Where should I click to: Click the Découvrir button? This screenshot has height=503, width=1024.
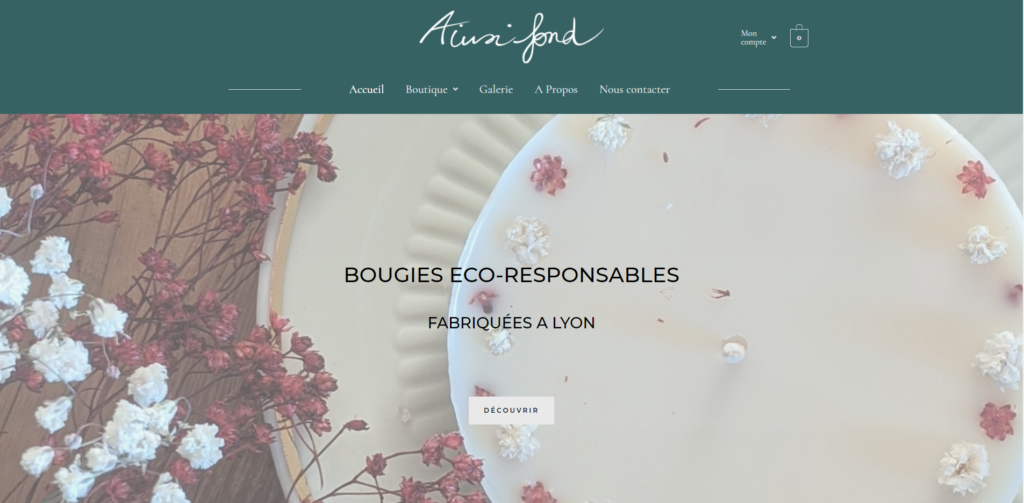[511, 410]
